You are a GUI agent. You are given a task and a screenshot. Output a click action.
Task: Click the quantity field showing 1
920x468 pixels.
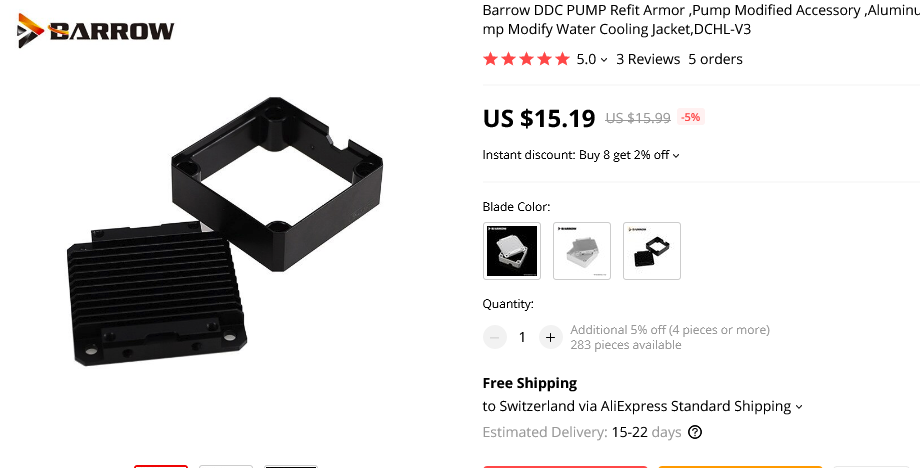522,337
